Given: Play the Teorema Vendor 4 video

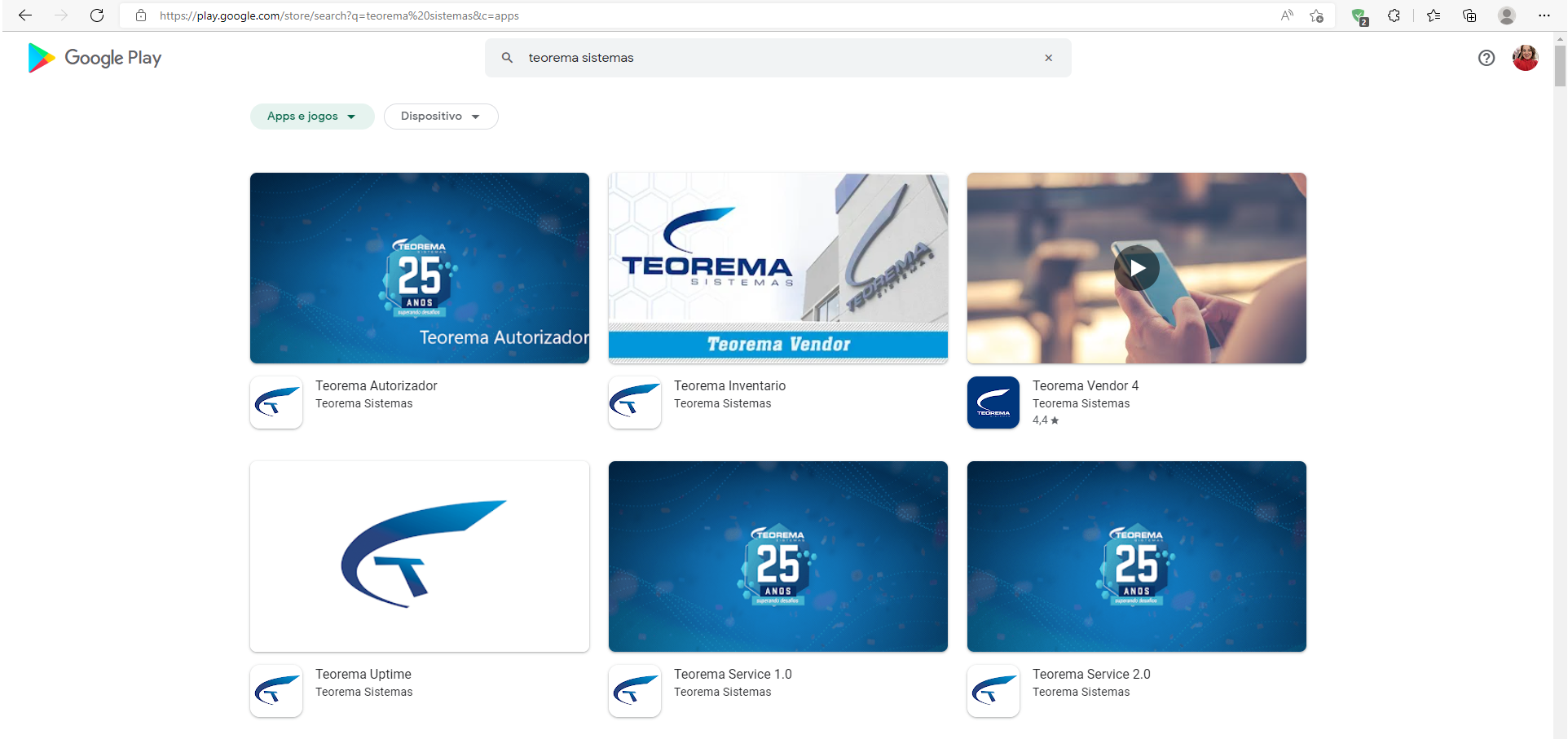Looking at the screenshot, I should tap(1137, 268).
